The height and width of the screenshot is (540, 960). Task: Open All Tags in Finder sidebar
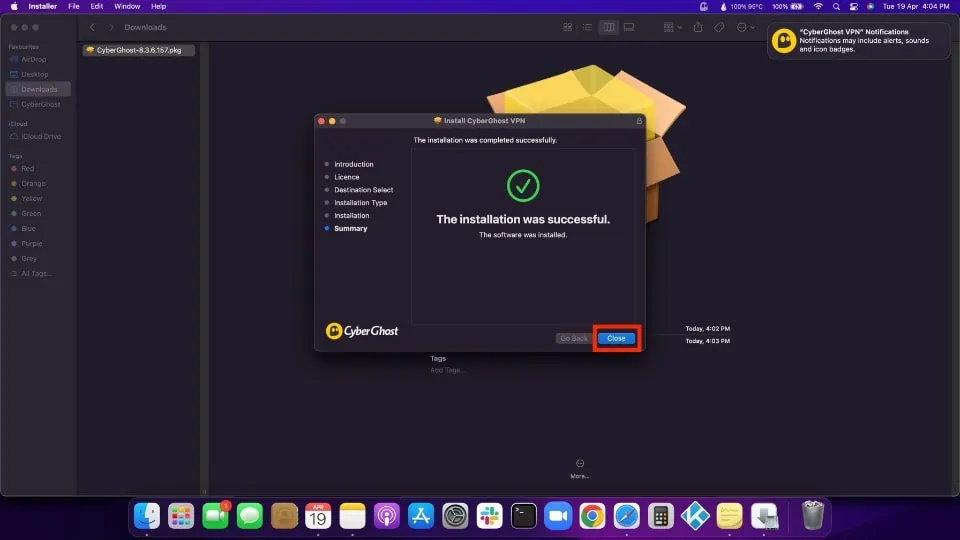tap(36, 274)
